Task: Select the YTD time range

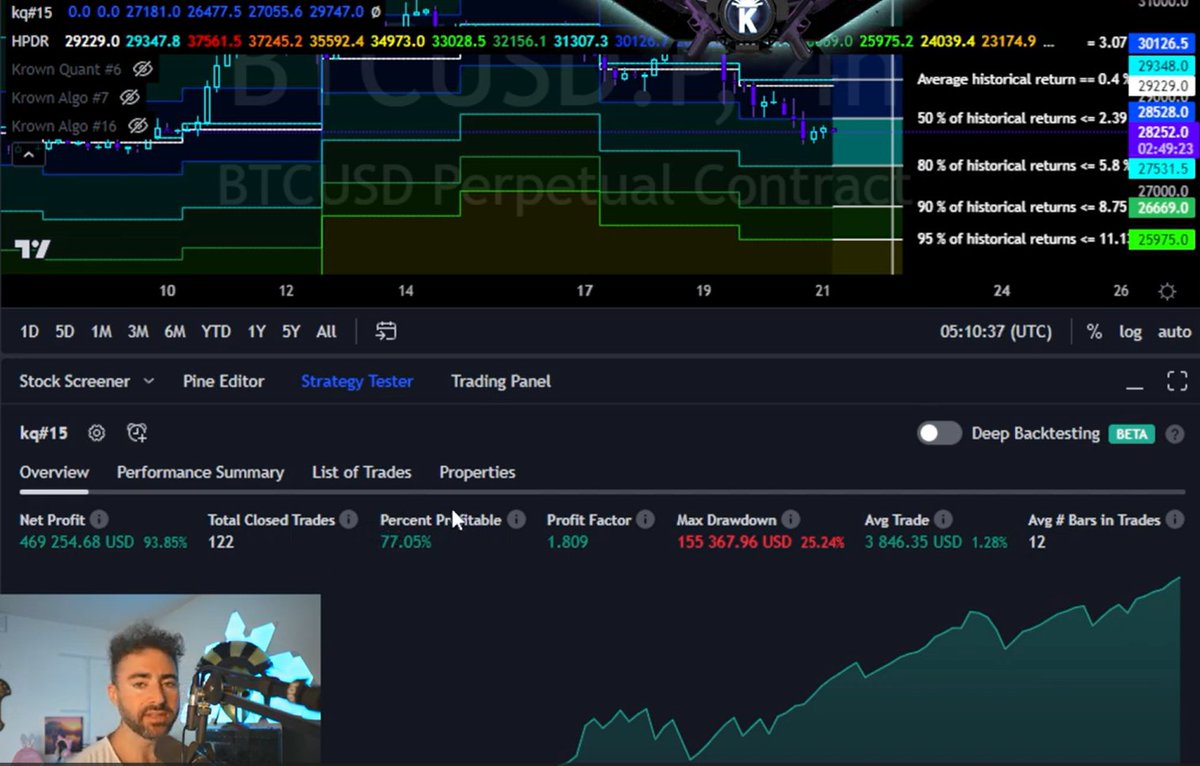Action: [216, 331]
